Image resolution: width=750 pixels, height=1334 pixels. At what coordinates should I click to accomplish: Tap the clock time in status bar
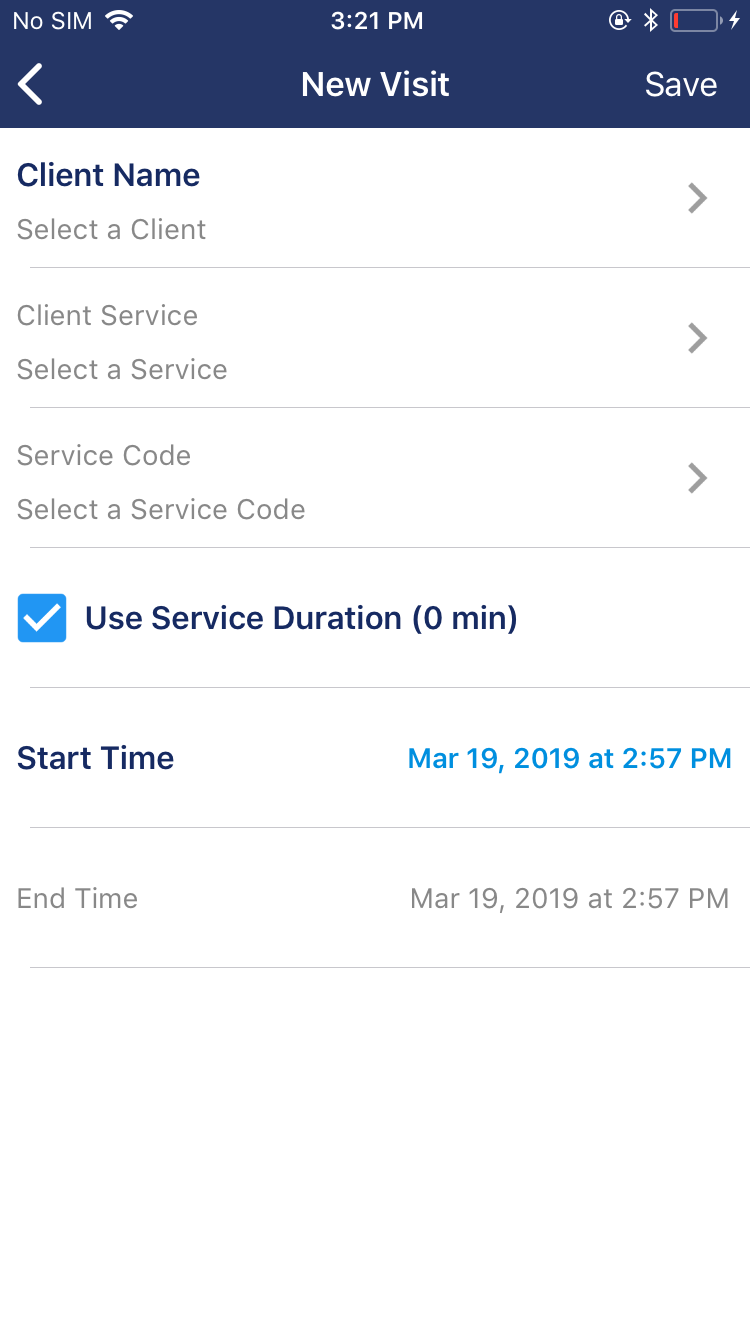click(376, 20)
